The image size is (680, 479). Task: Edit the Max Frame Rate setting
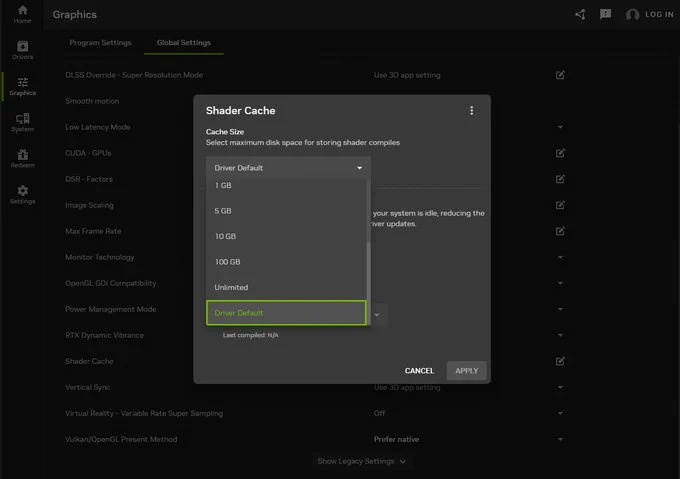click(560, 231)
